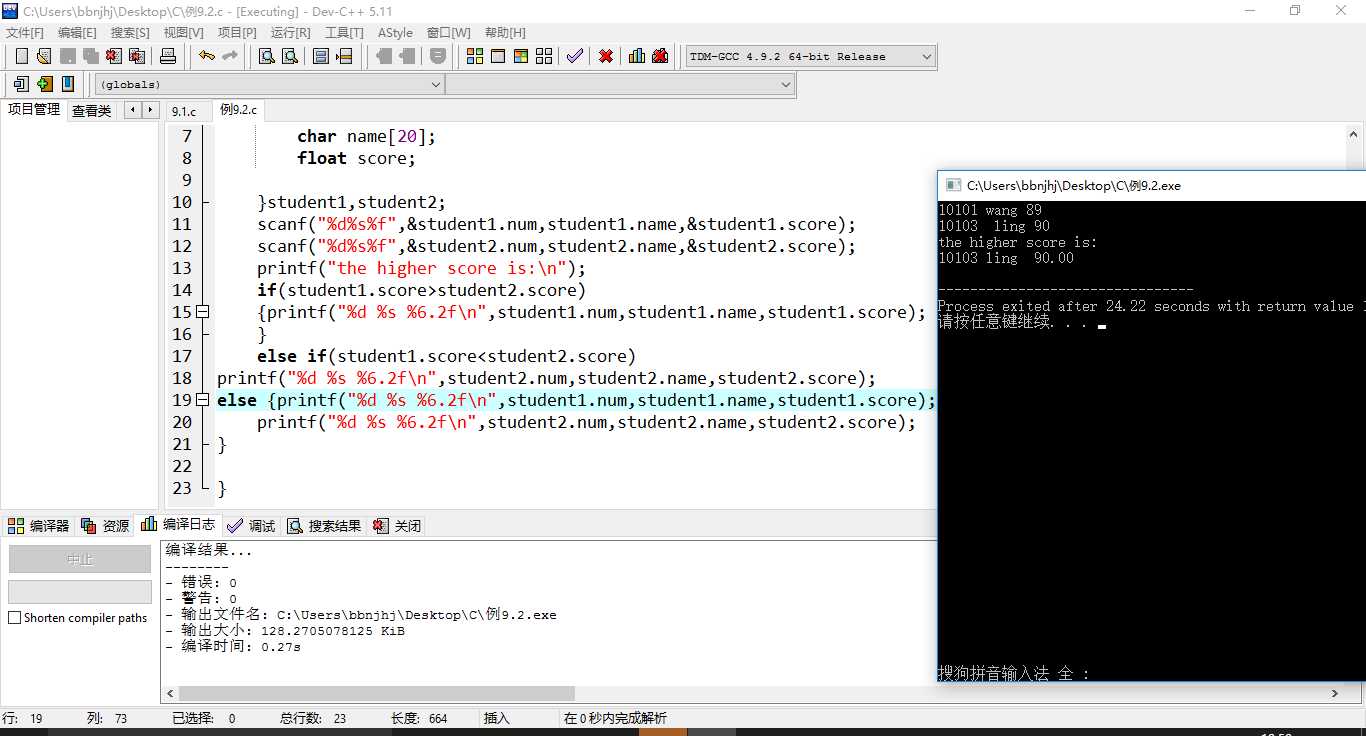This screenshot has height=736, width=1366.
Task: Collapse the code fold at line 15
Action: (x=203, y=312)
